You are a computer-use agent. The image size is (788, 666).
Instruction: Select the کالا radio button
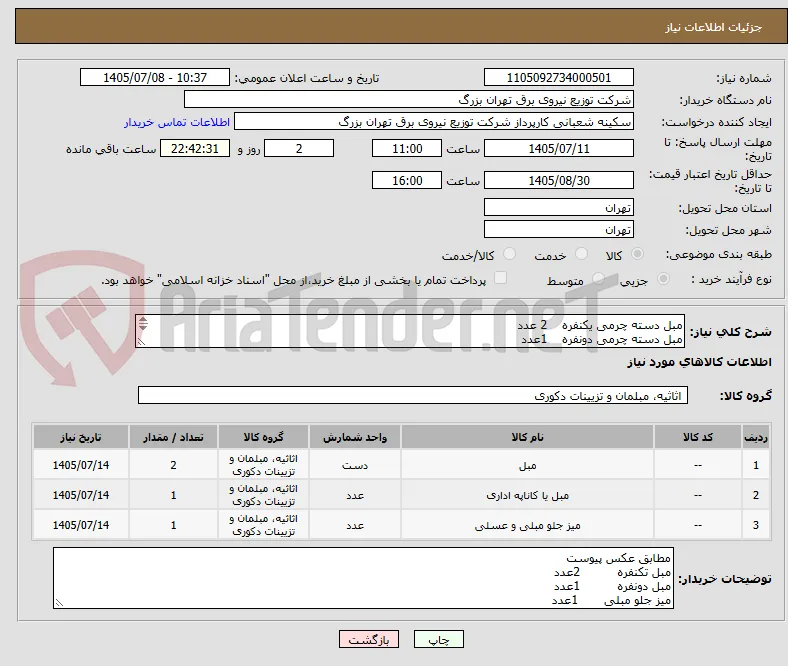(637, 254)
